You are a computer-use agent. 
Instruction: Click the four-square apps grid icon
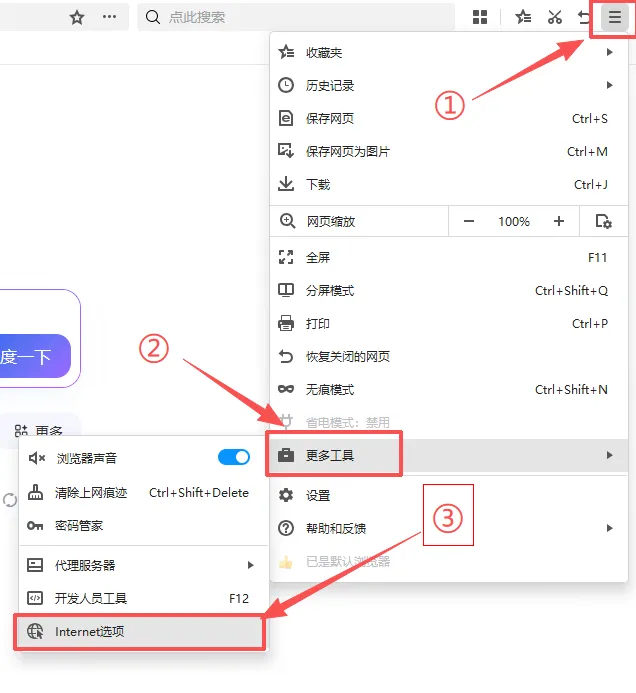[x=480, y=17]
